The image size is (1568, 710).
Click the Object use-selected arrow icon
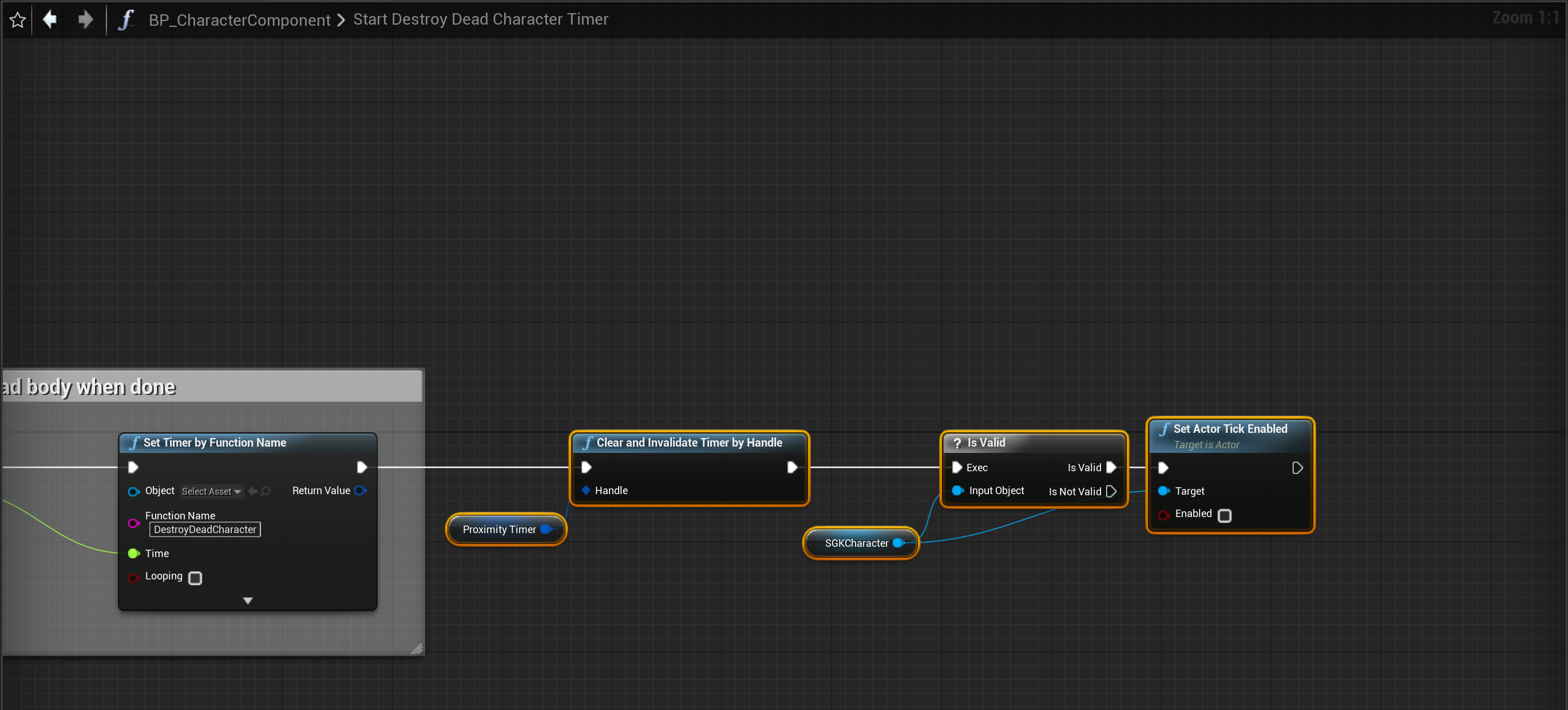[x=252, y=491]
